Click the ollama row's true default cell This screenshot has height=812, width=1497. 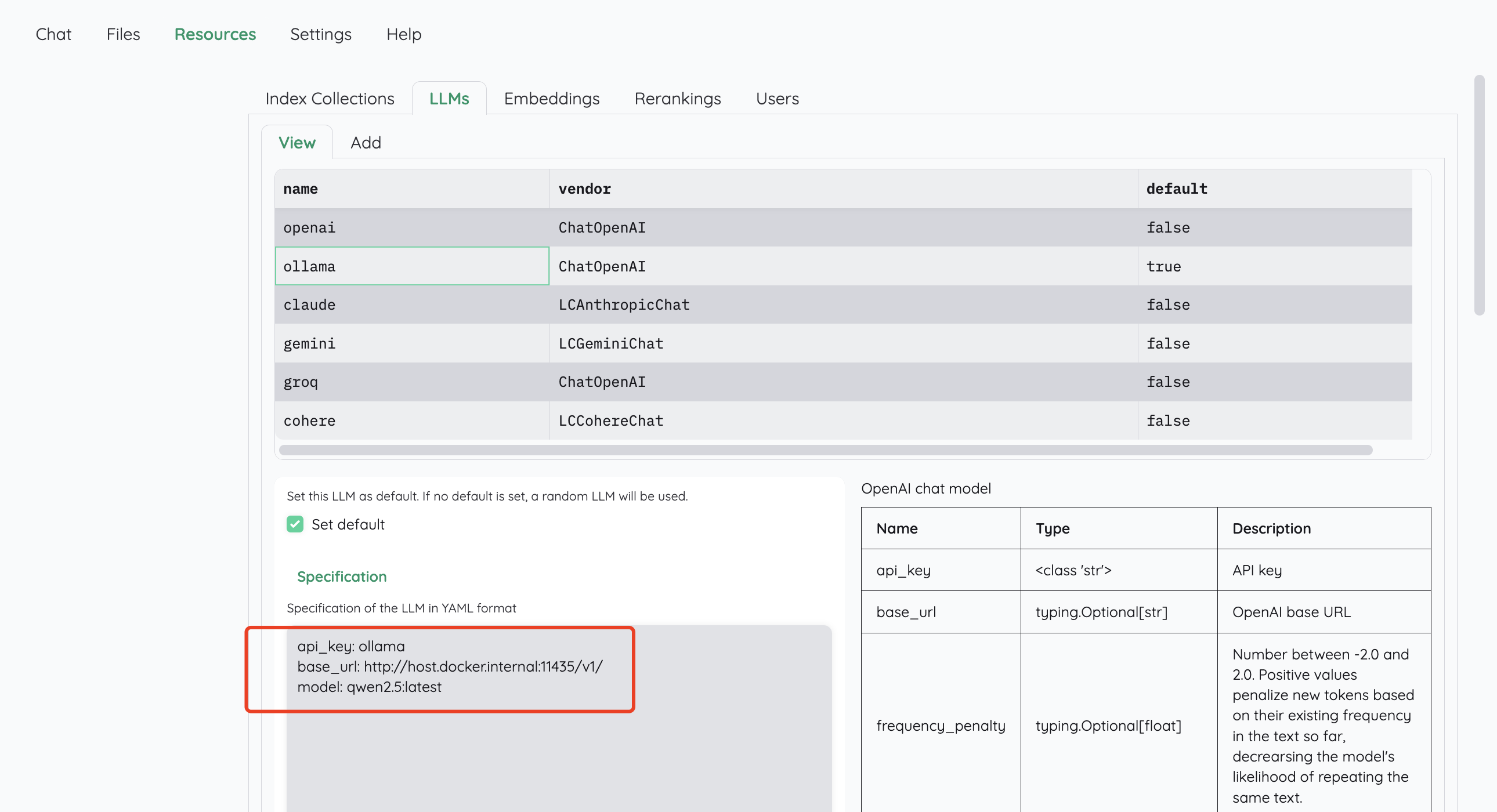pos(1163,267)
